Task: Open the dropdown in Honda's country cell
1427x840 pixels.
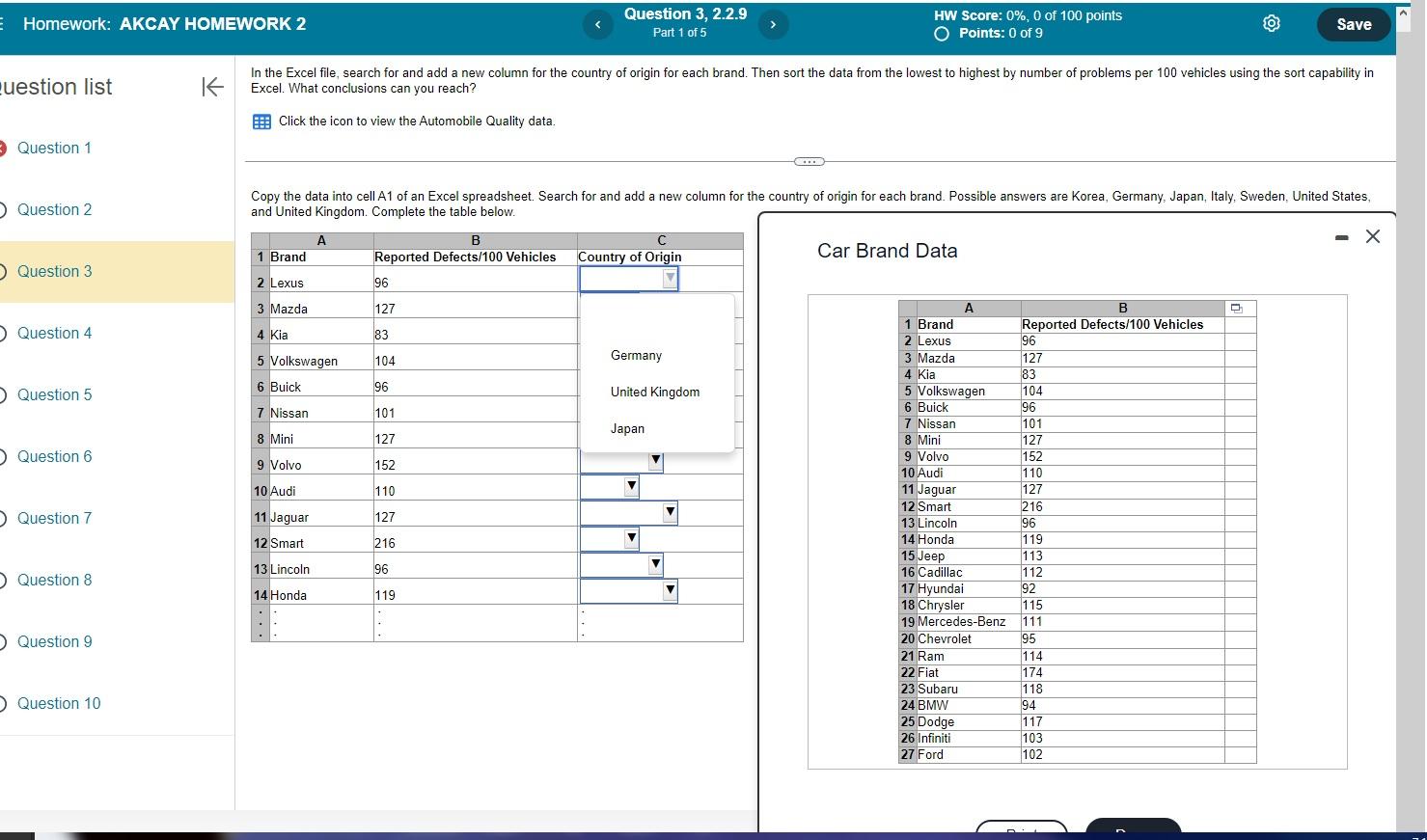Action: point(669,590)
